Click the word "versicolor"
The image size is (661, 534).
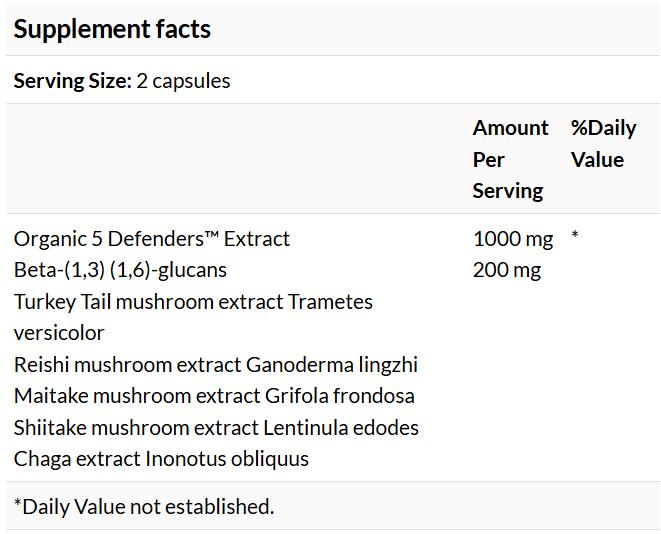point(59,332)
